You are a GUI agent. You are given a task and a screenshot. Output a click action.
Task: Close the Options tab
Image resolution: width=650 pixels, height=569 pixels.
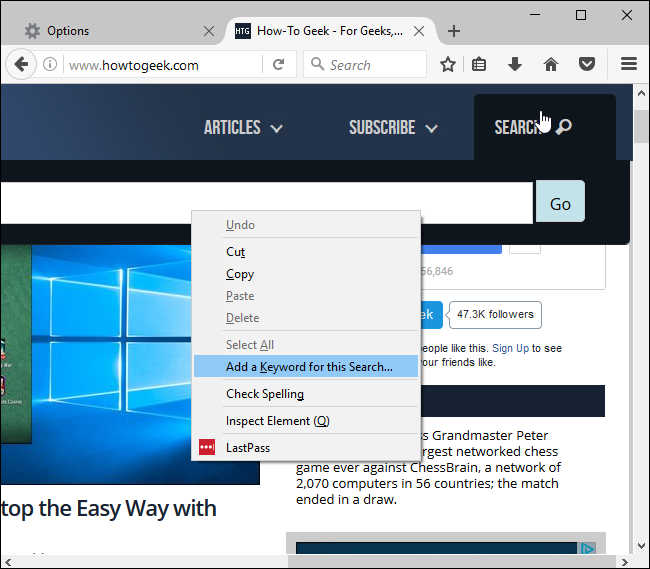[x=209, y=31]
